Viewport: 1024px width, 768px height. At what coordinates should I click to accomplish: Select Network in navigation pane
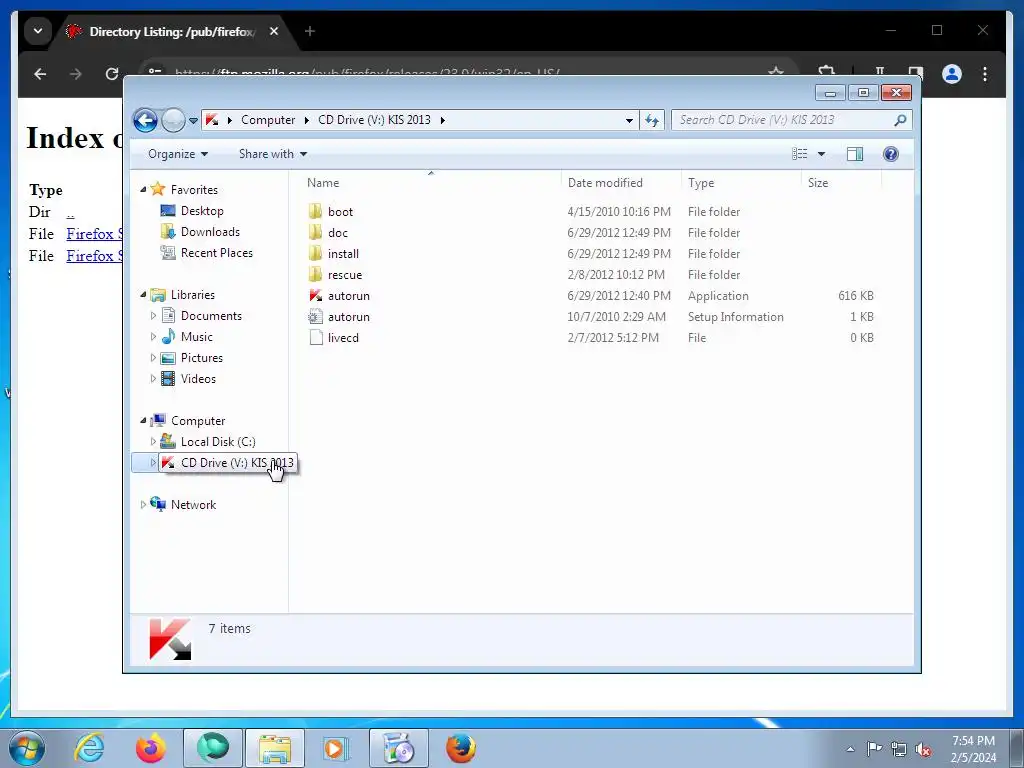(x=193, y=505)
